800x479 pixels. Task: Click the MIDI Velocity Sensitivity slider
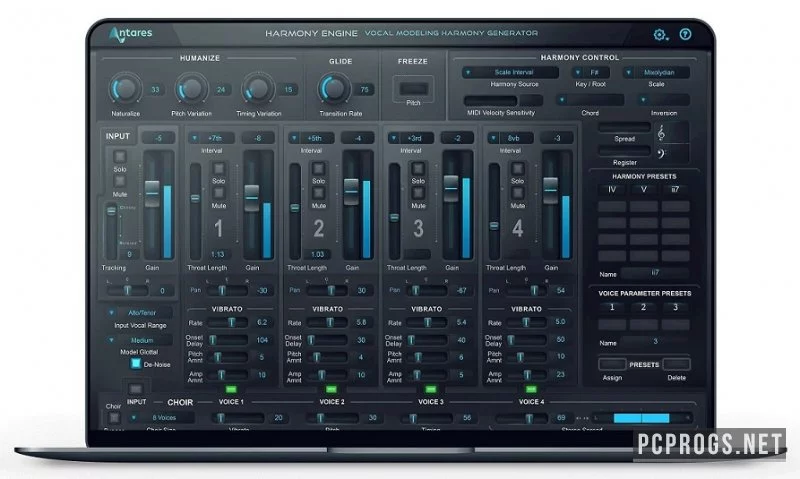[503, 100]
